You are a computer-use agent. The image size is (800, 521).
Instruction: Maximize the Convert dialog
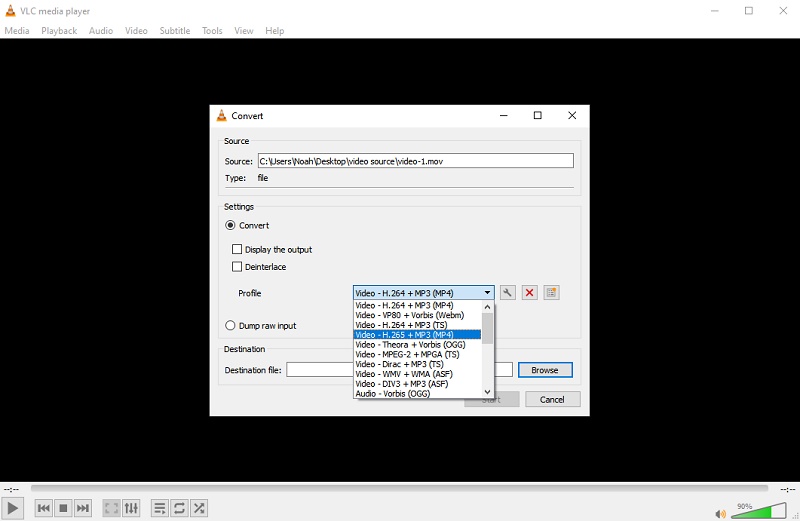(538, 116)
